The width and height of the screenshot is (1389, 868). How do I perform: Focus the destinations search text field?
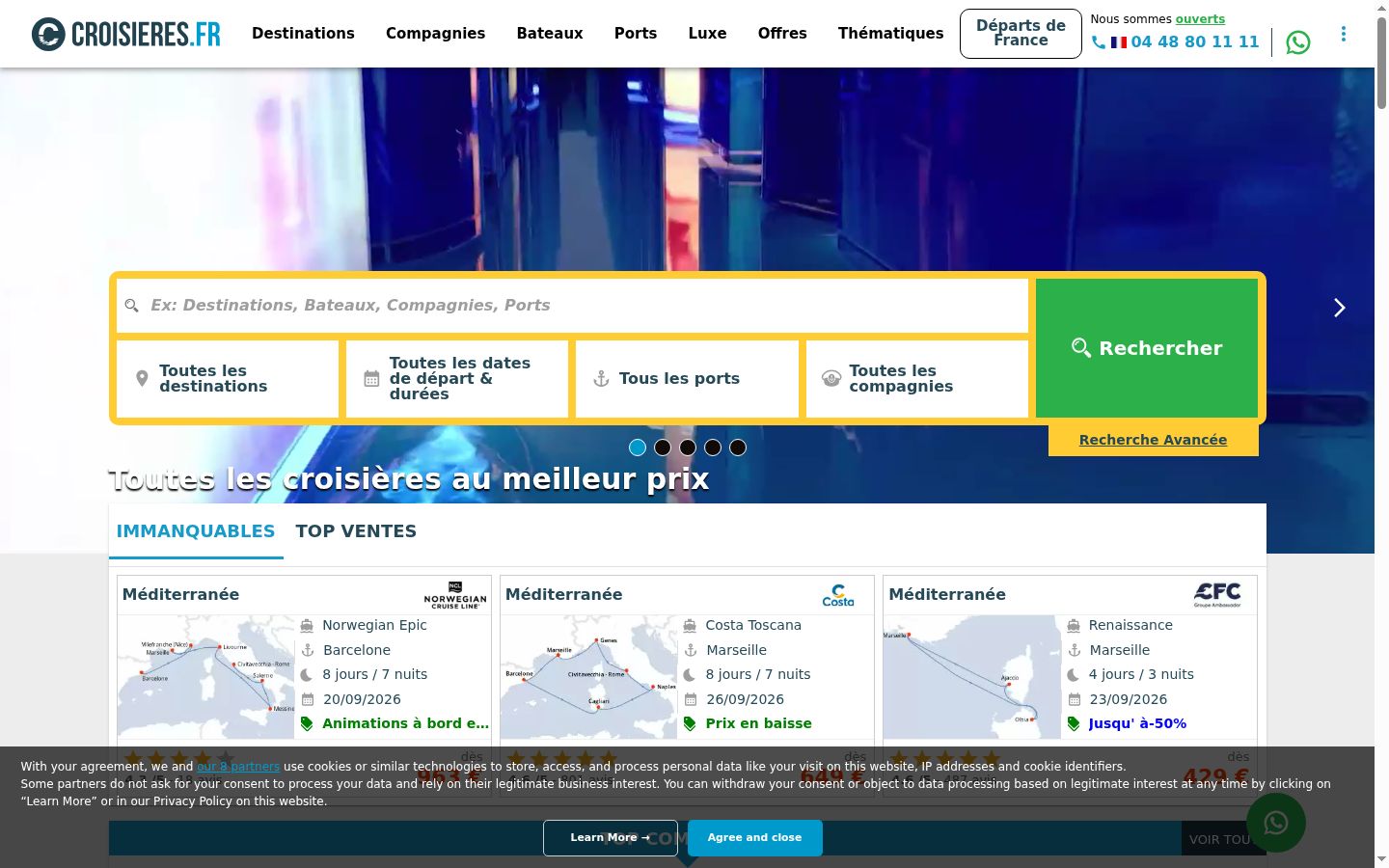pyautogui.click(x=572, y=306)
